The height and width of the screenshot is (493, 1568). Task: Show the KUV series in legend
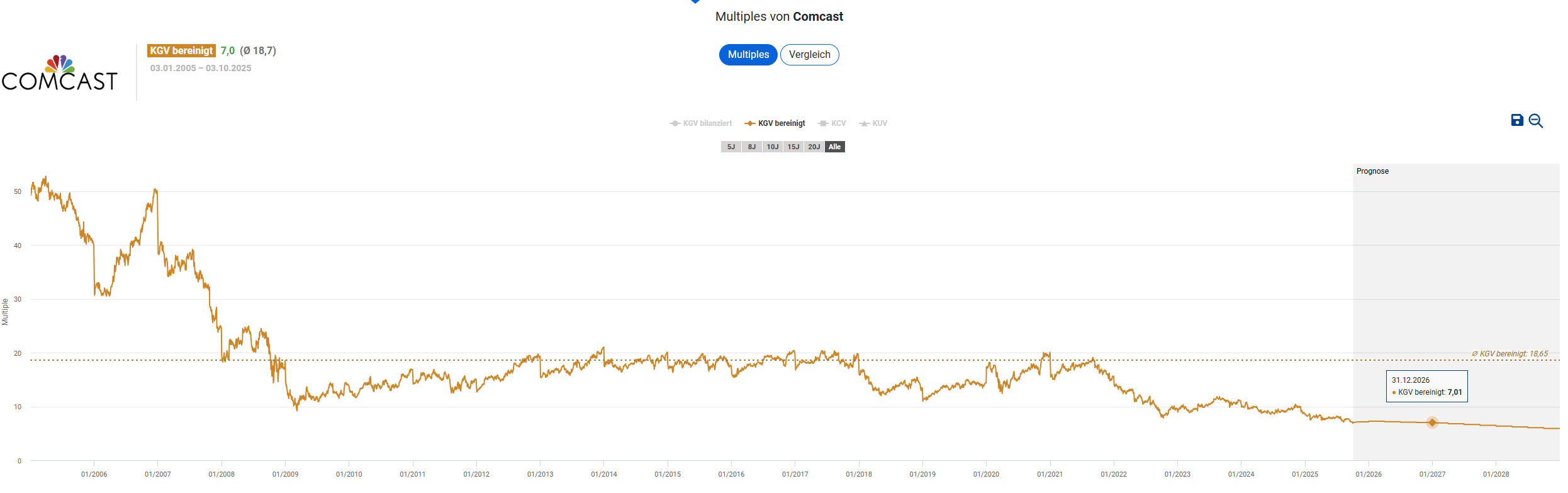pyautogui.click(x=873, y=123)
